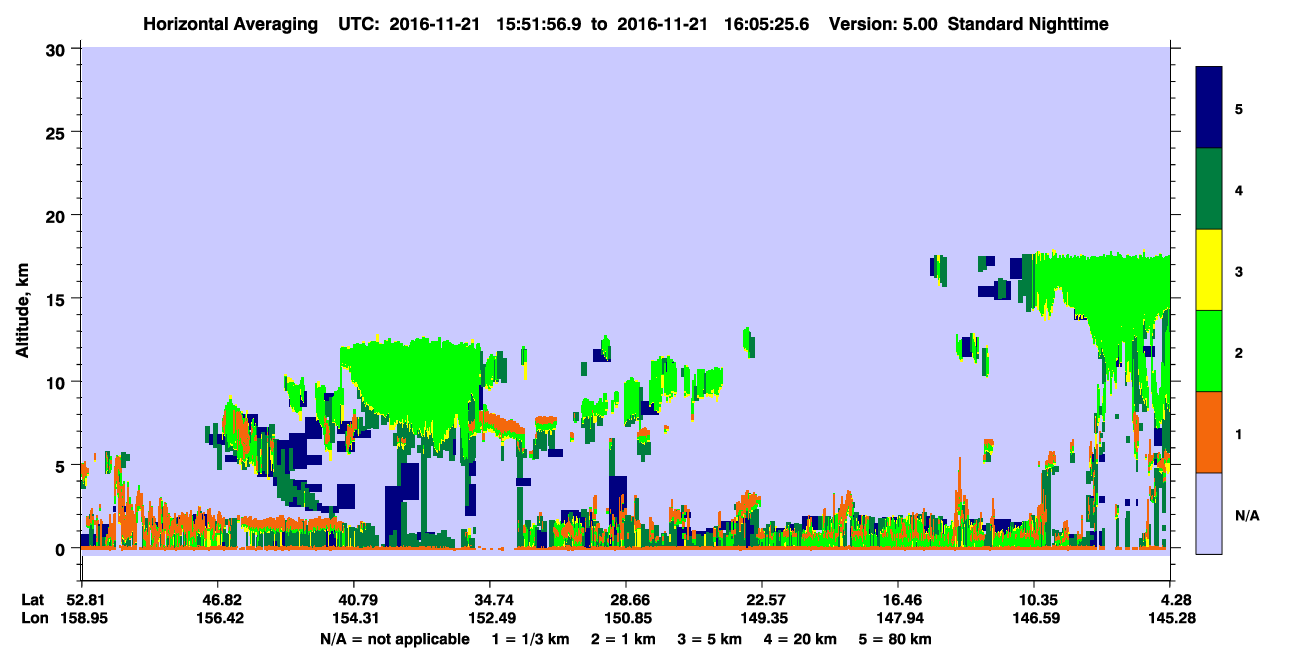The height and width of the screenshot is (667, 1300).
Task: Click the 'Lat' row label
Action: click(32, 600)
